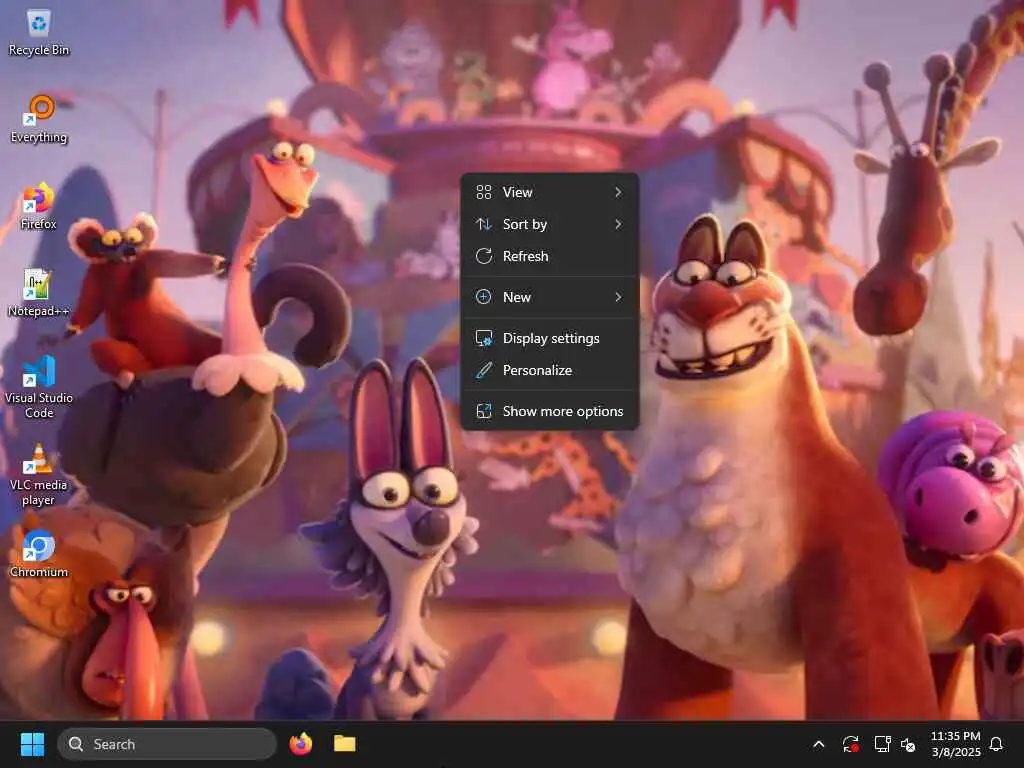The width and height of the screenshot is (1024, 768).
Task: Expand the chevron beside Sort by
Action: point(618,224)
